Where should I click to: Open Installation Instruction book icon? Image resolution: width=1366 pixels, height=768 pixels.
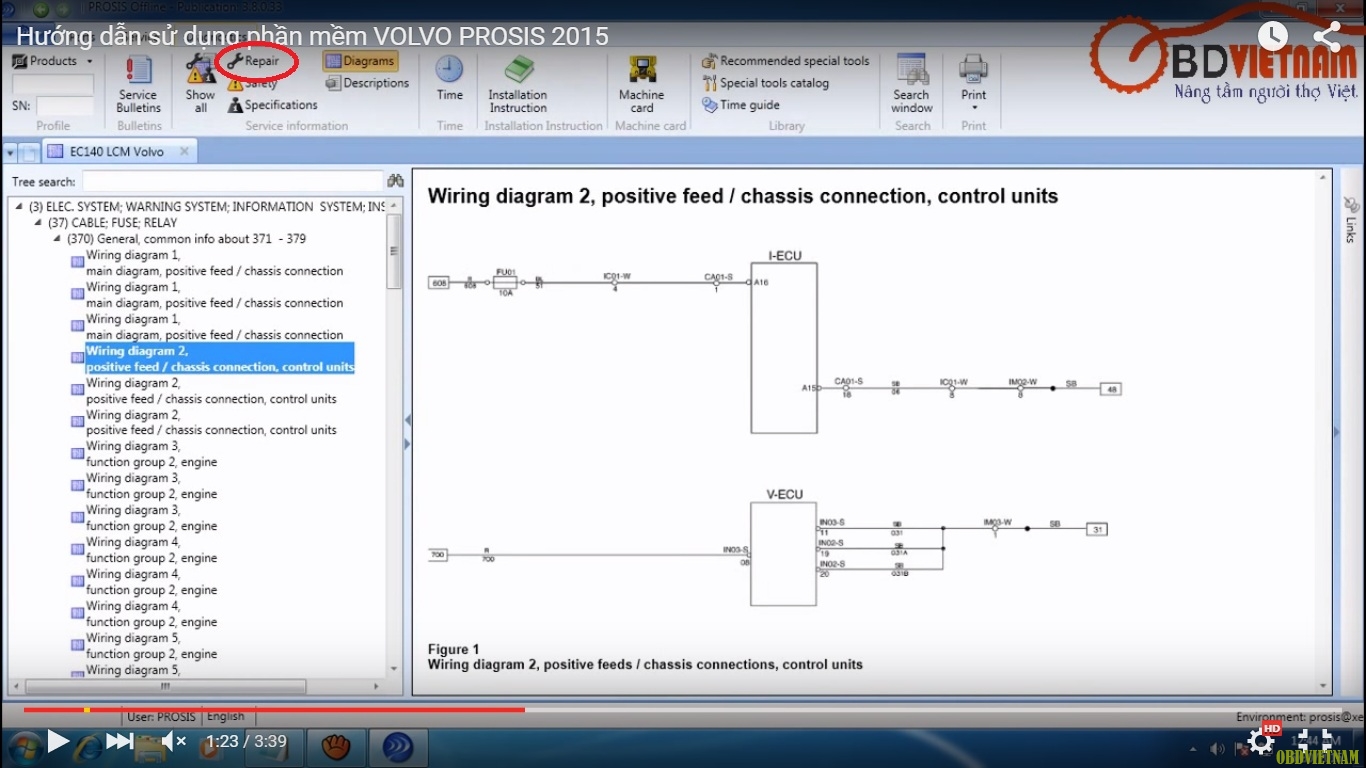[518, 70]
